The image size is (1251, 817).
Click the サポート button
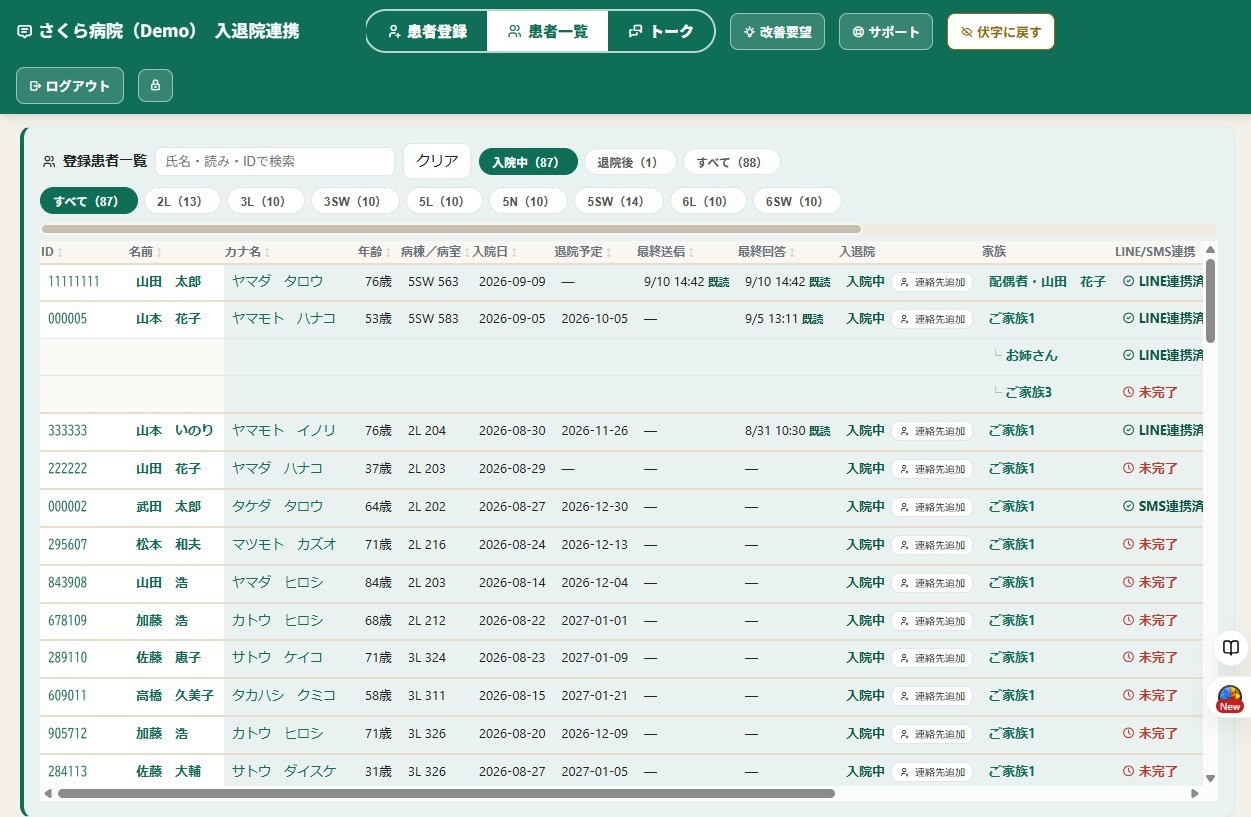(x=886, y=31)
